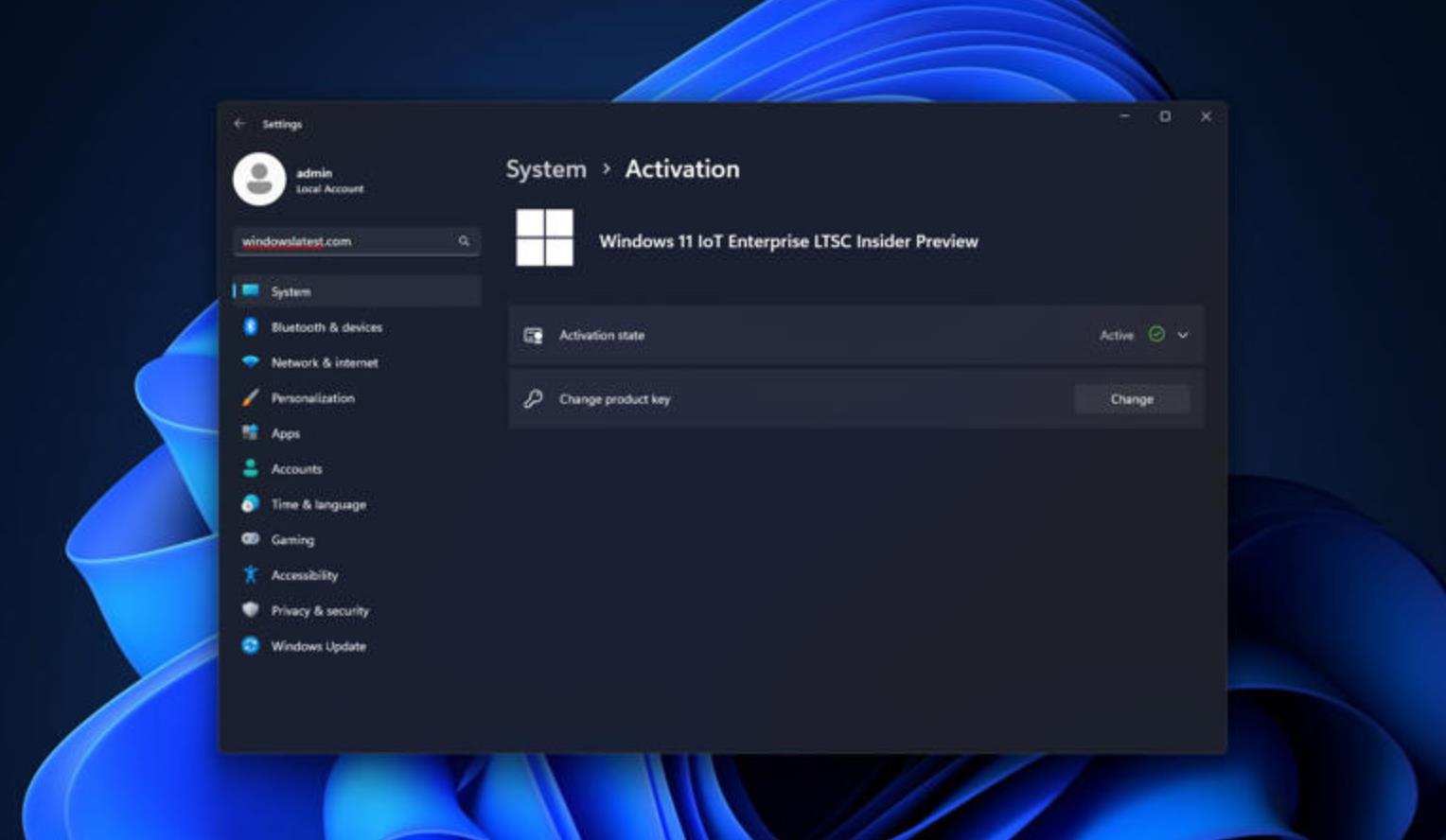Screen dimensions: 1446x840
Task: Click the Activation state row label
Action: [x=601, y=335]
